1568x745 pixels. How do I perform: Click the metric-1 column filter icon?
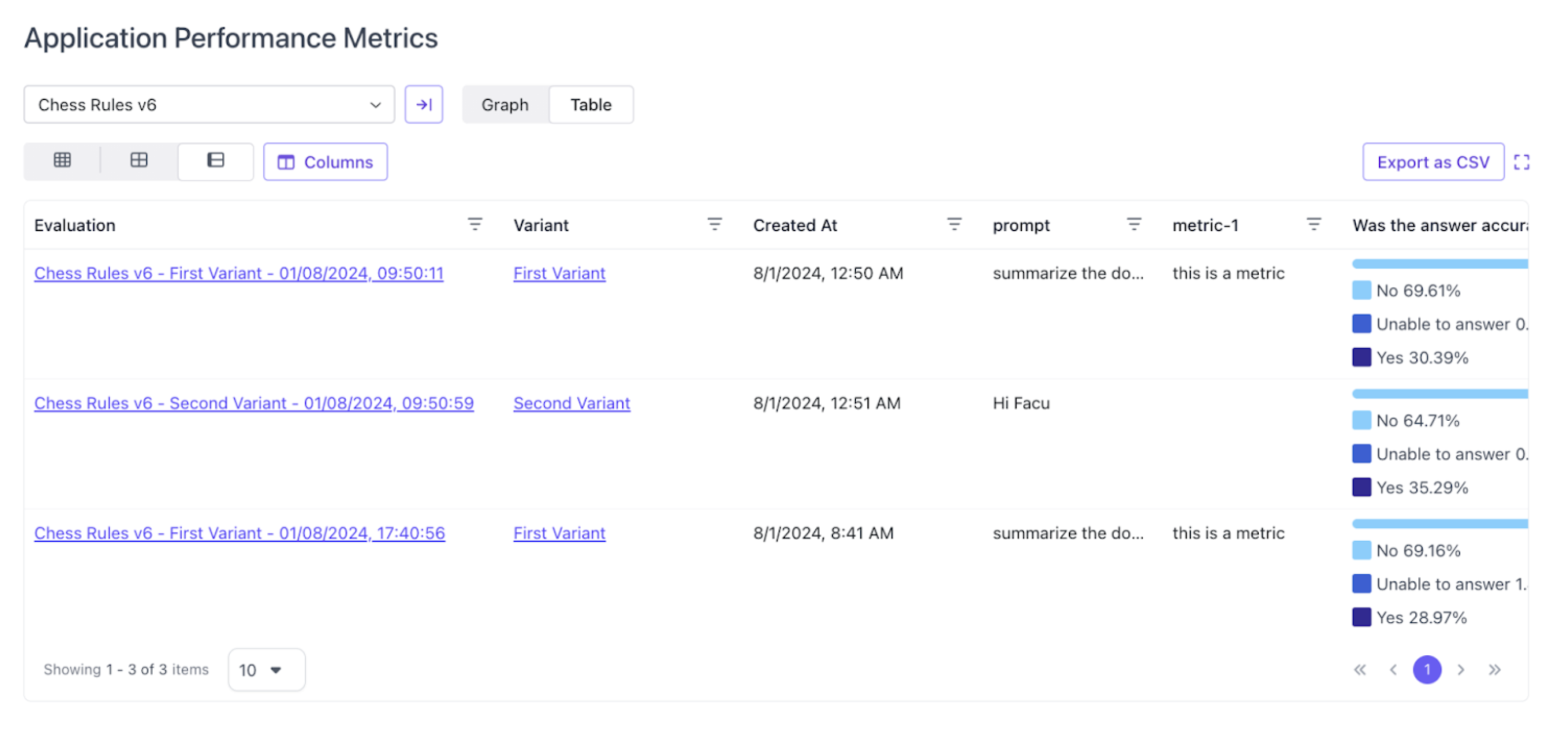pos(1314,225)
